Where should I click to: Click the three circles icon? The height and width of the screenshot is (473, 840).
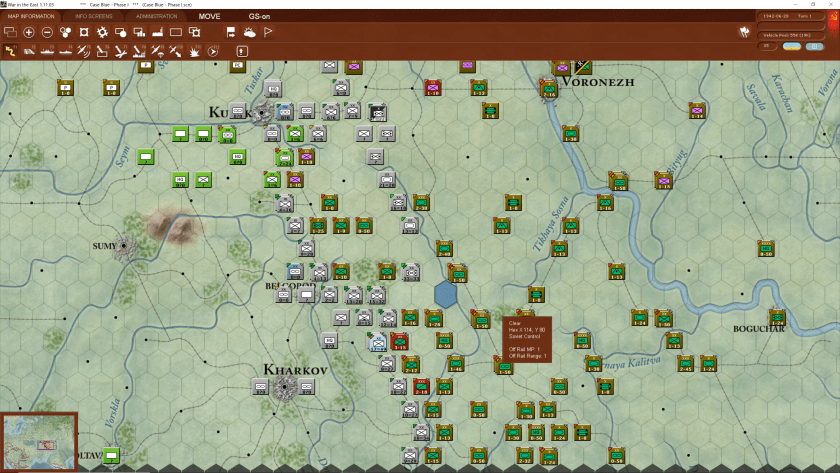coord(65,33)
